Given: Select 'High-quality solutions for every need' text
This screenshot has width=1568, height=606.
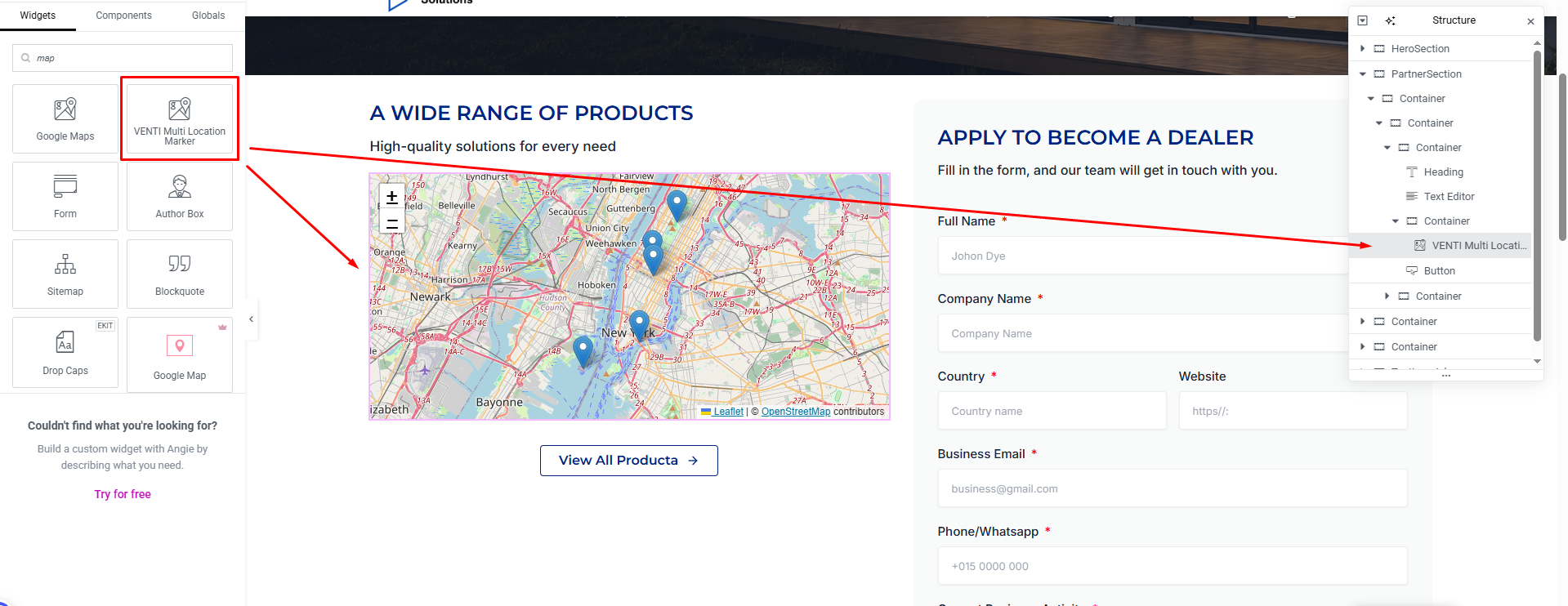Looking at the screenshot, I should click(x=493, y=146).
